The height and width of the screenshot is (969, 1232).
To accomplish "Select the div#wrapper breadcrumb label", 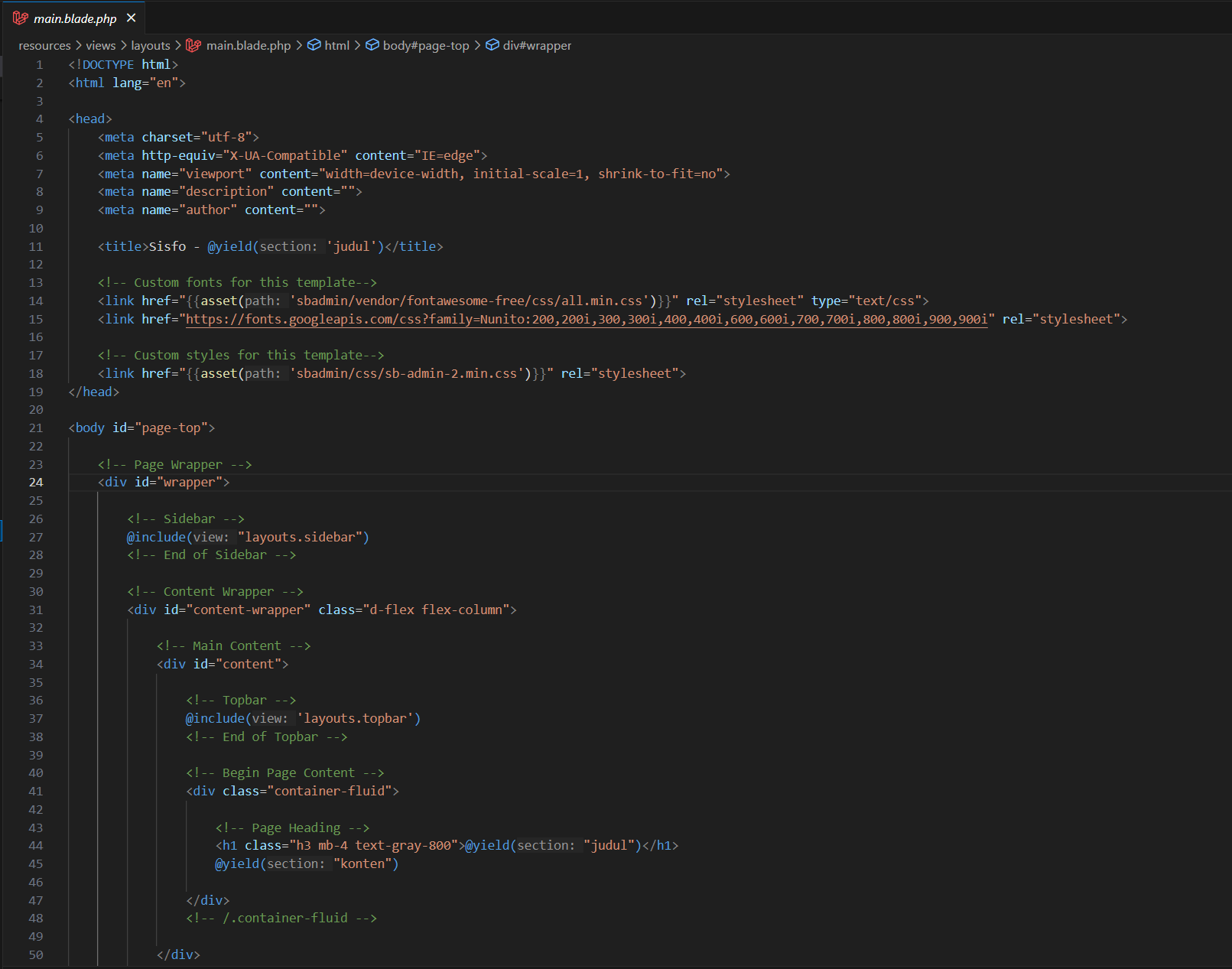I will (x=537, y=45).
